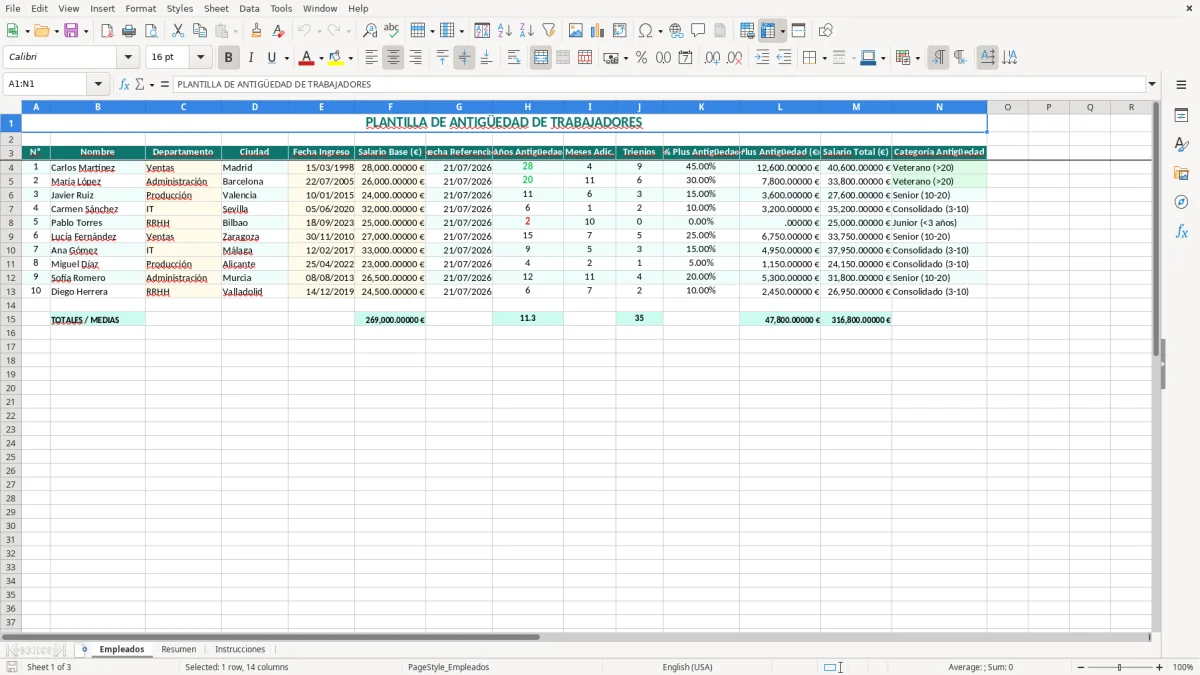Click the Clone Formatting paintbrush icon
1200x675 pixels.
257,31
